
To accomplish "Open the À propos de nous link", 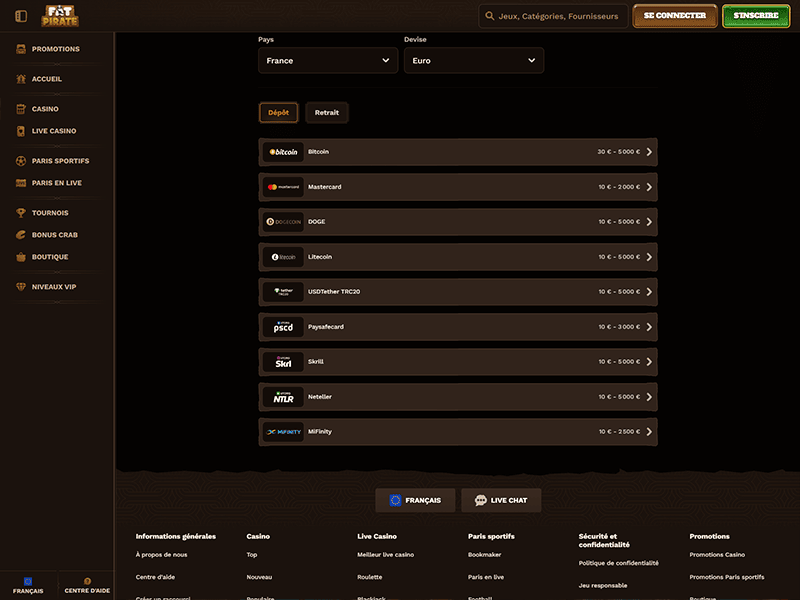I will point(161,555).
